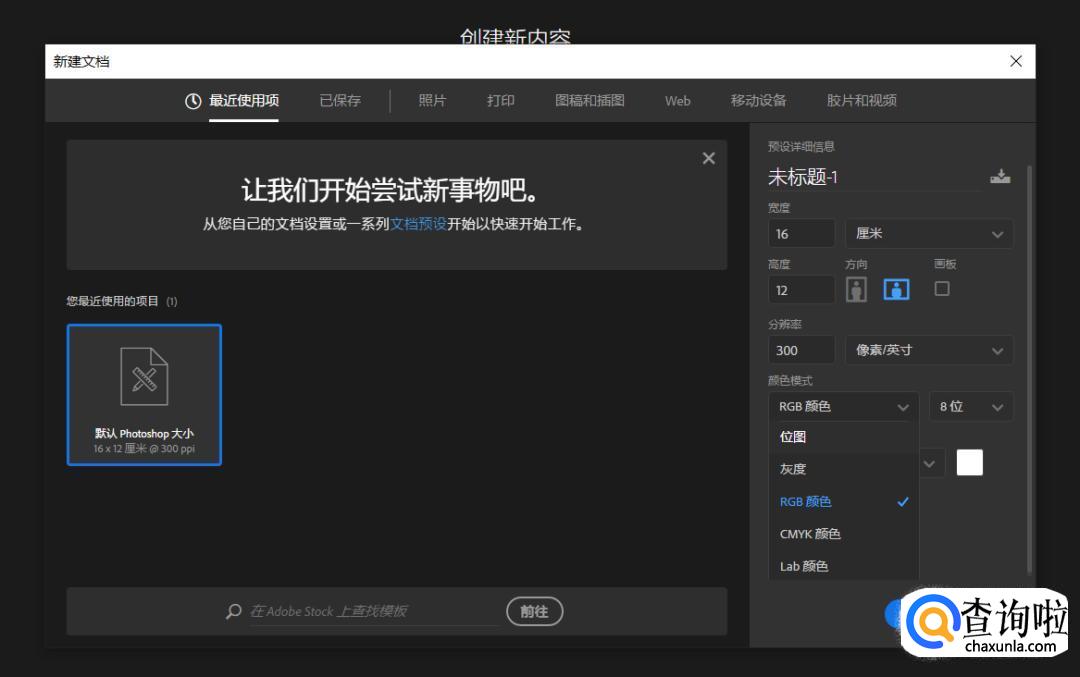Follow the 文档预设 link

click(x=418, y=224)
